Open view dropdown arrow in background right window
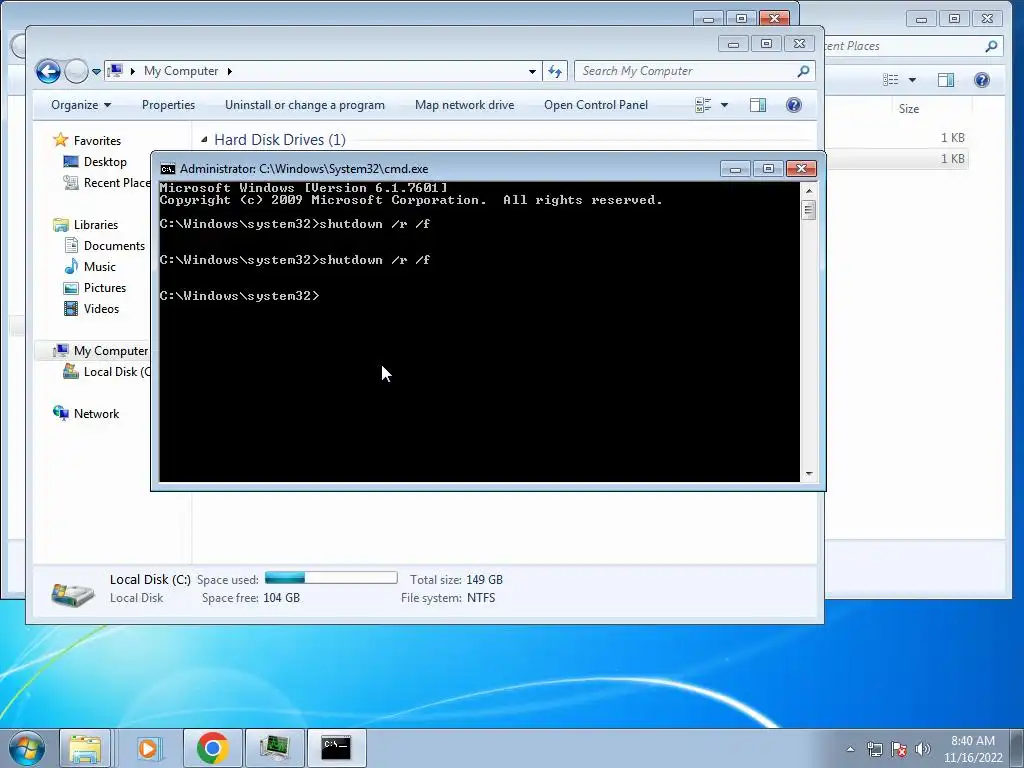This screenshot has width=1024, height=768. (x=912, y=80)
